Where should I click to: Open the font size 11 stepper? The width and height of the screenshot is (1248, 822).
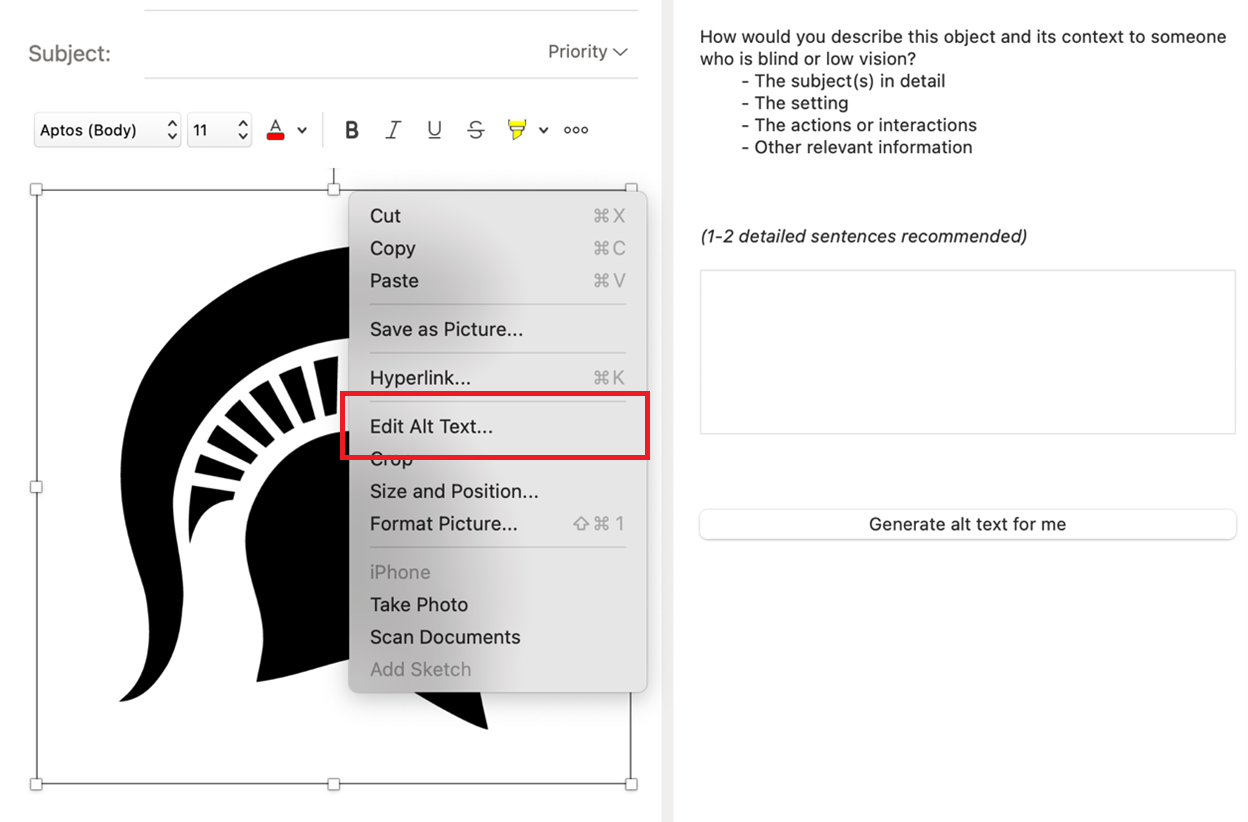[x=242, y=130]
